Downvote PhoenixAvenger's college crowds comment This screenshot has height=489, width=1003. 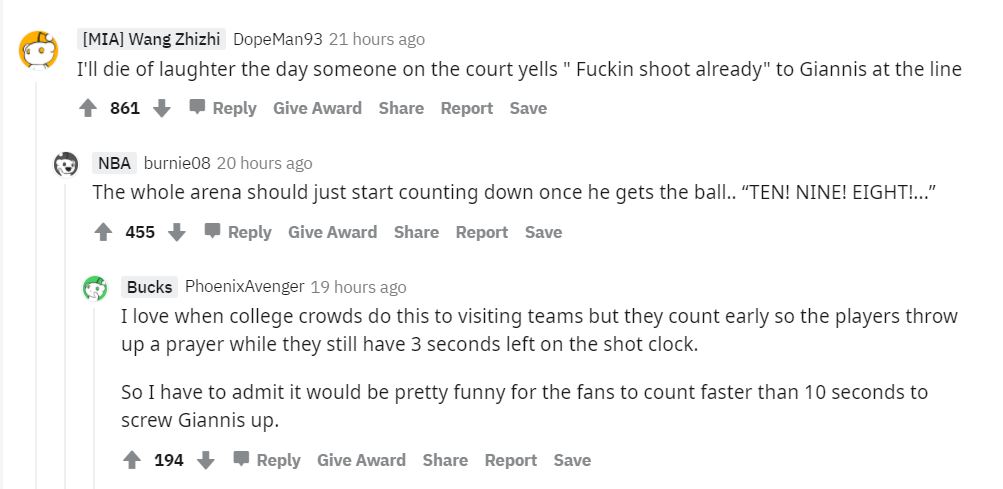[206, 460]
